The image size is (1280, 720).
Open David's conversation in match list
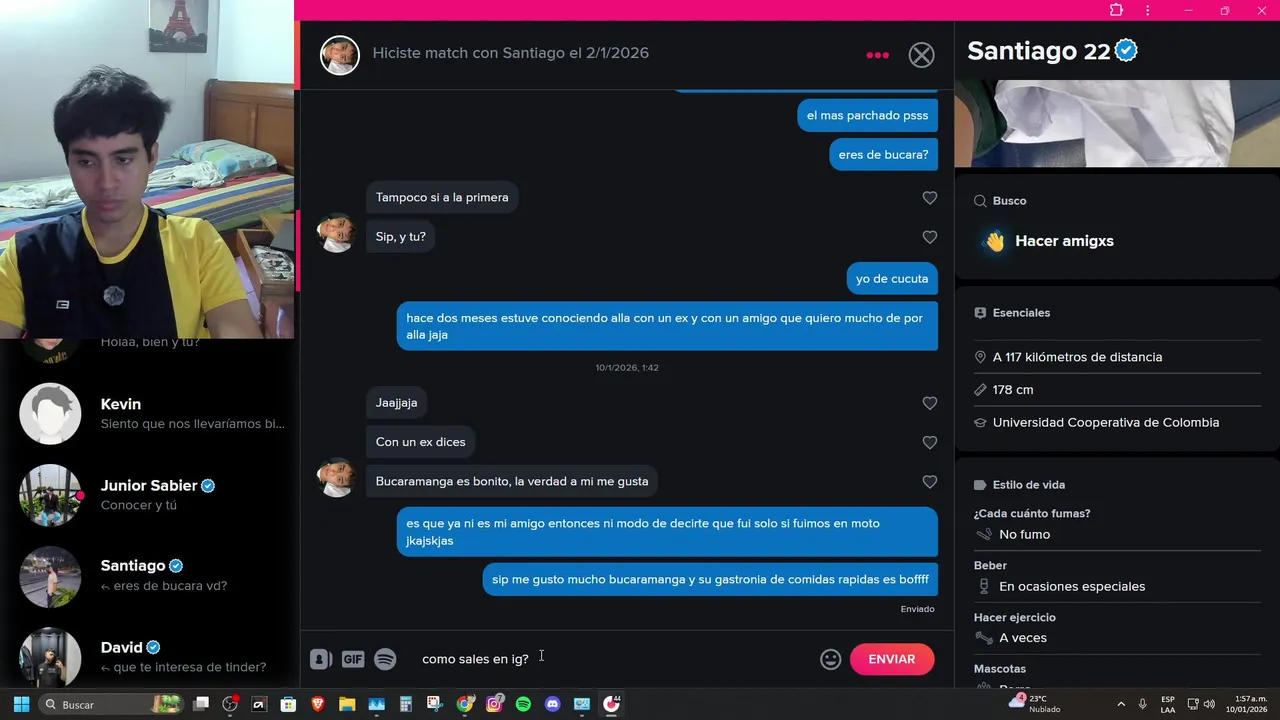pos(148,656)
